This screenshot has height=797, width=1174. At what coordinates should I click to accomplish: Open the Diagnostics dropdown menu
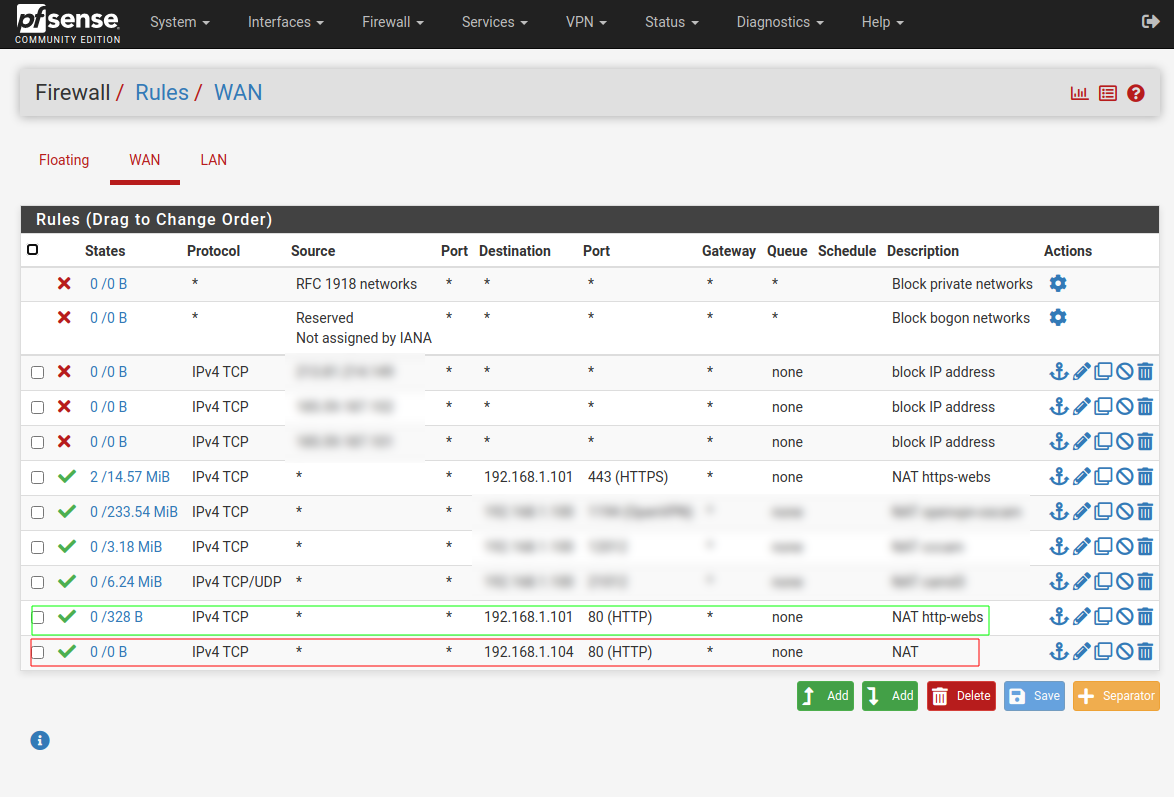click(780, 22)
